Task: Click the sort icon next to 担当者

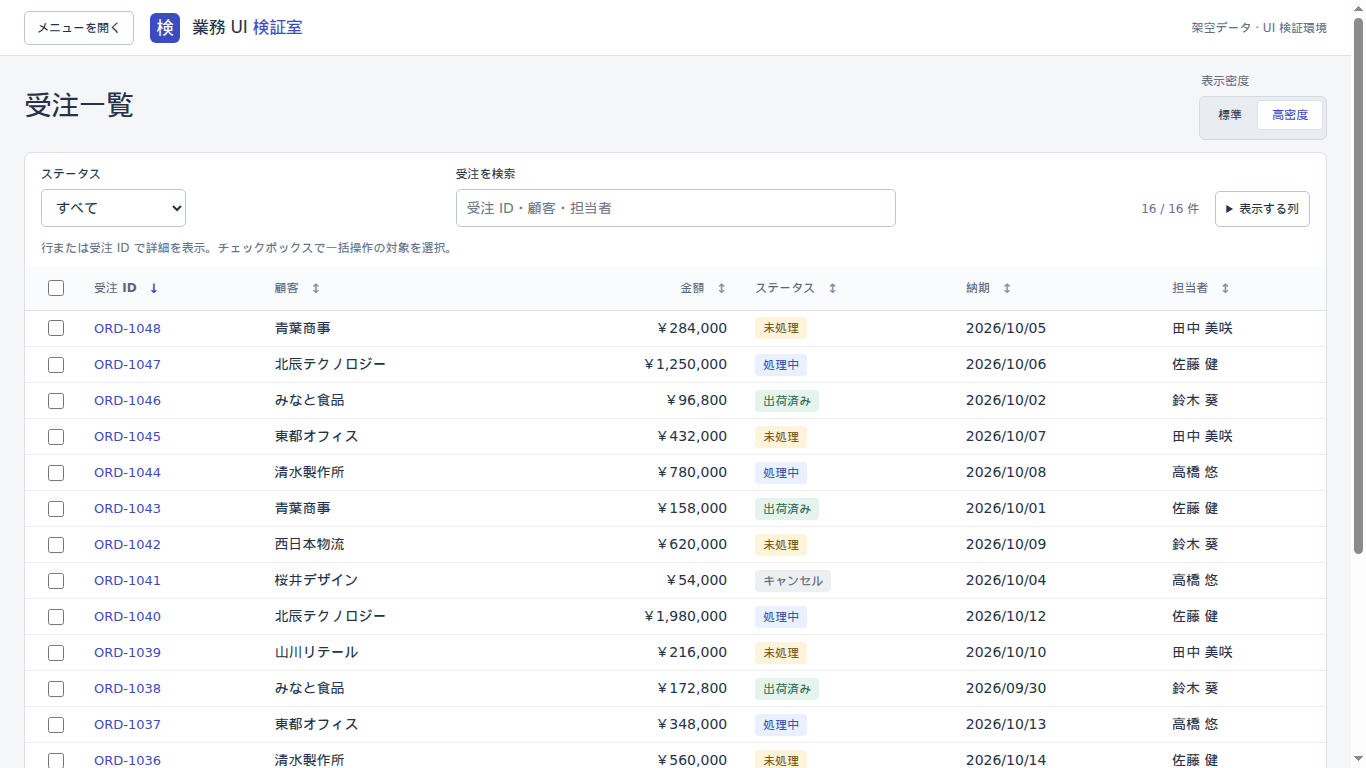Action: 1225,288
